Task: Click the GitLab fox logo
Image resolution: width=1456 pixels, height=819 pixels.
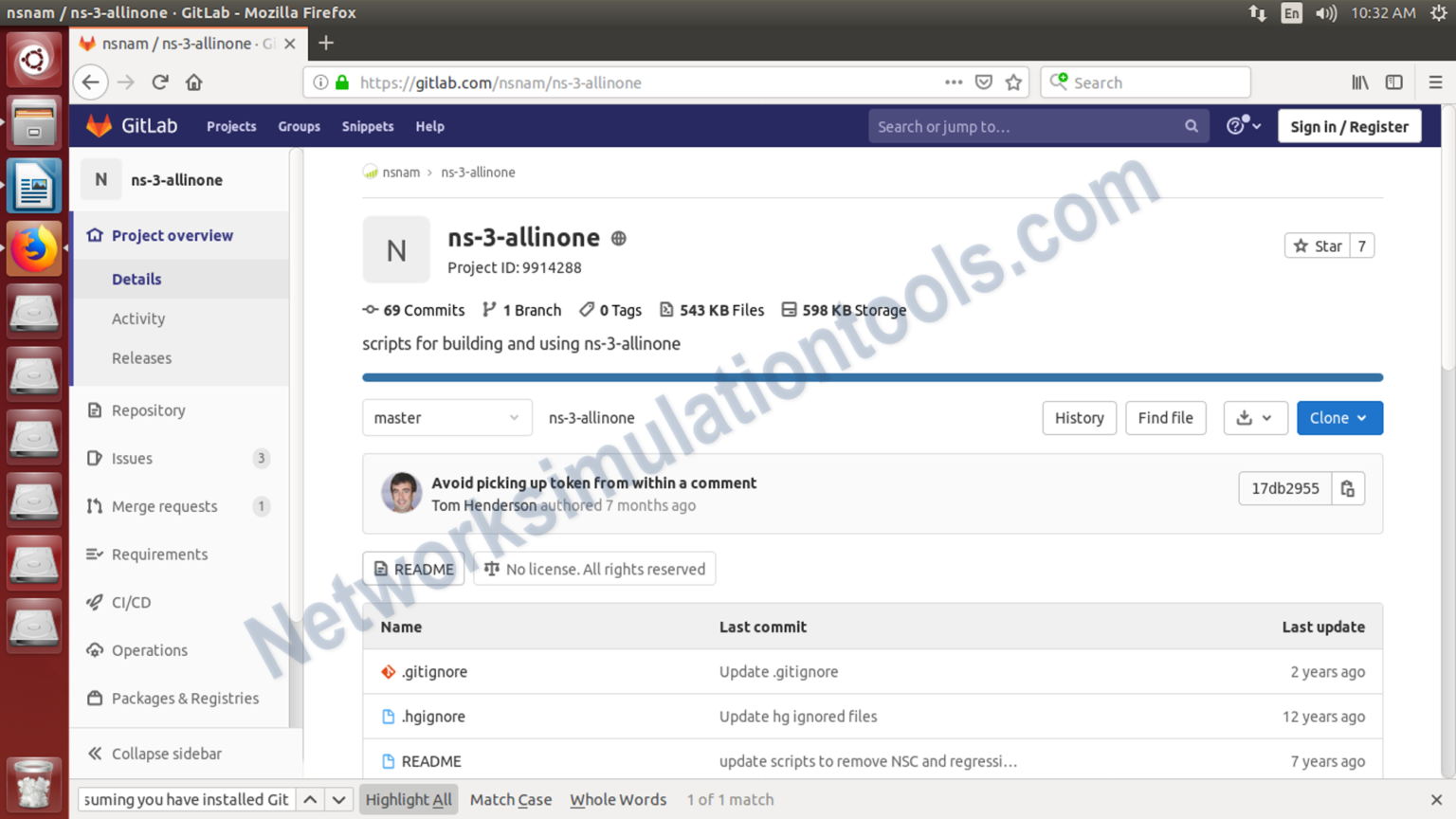Action: click(99, 125)
